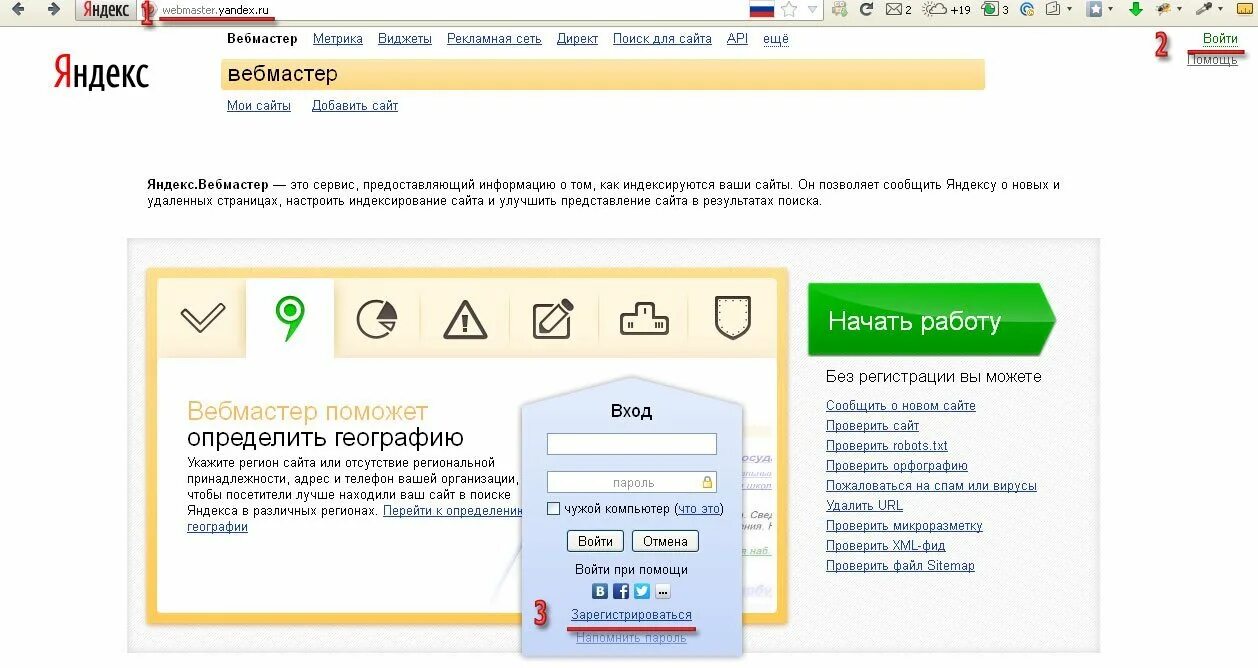Click the Яндекс logo
The height and width of the screenshot is (668, 1258).
[101, 73]
